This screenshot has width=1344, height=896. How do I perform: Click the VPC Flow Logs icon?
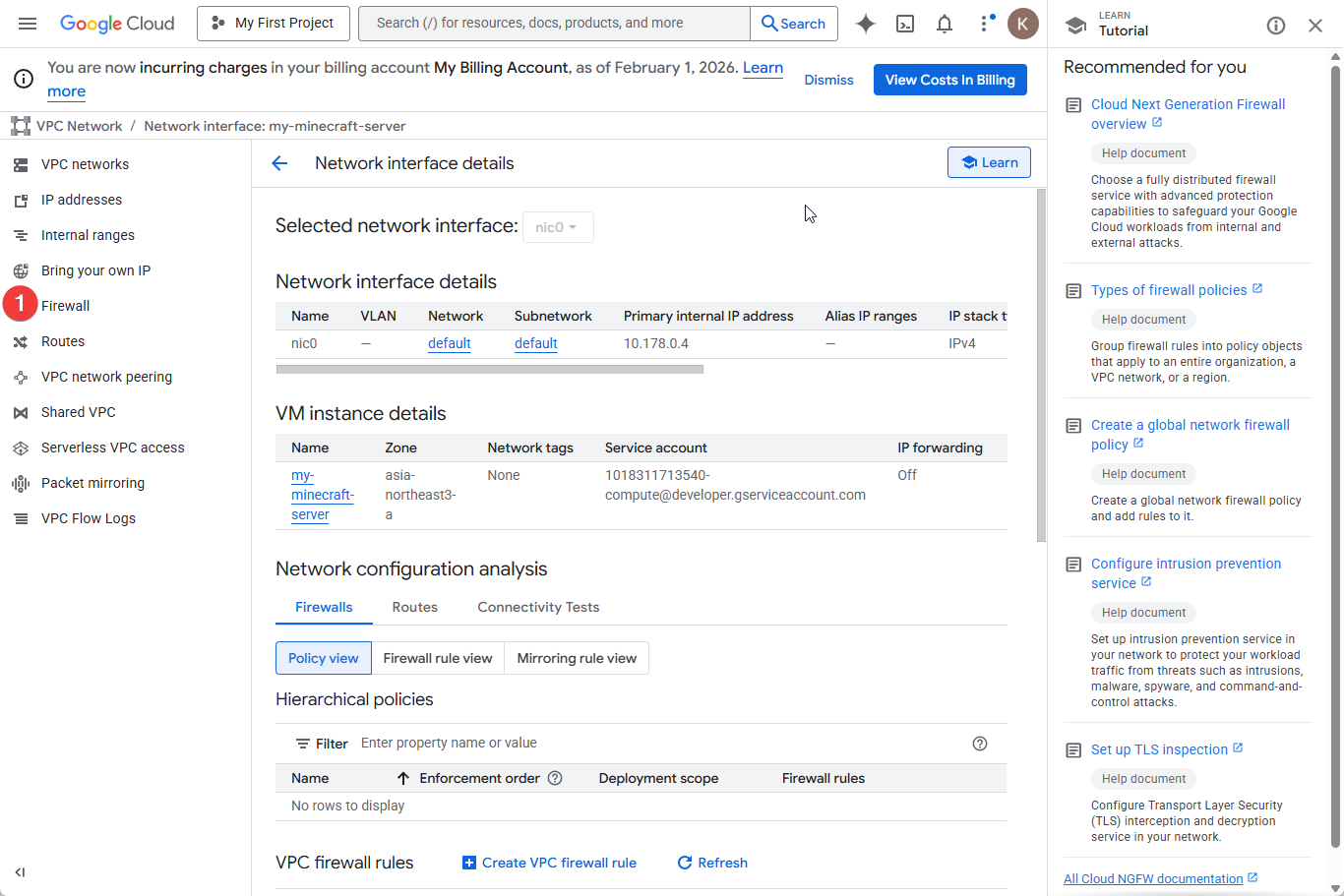(x=21, y=518)
